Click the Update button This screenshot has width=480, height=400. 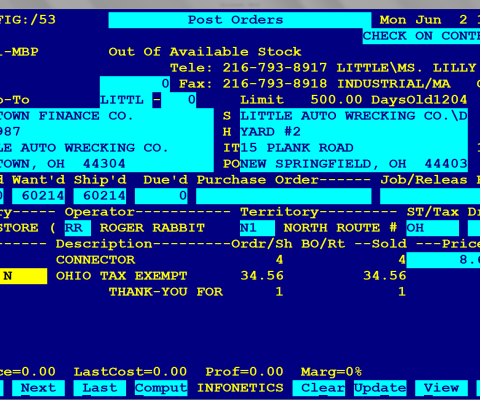[x=380, y=388]
